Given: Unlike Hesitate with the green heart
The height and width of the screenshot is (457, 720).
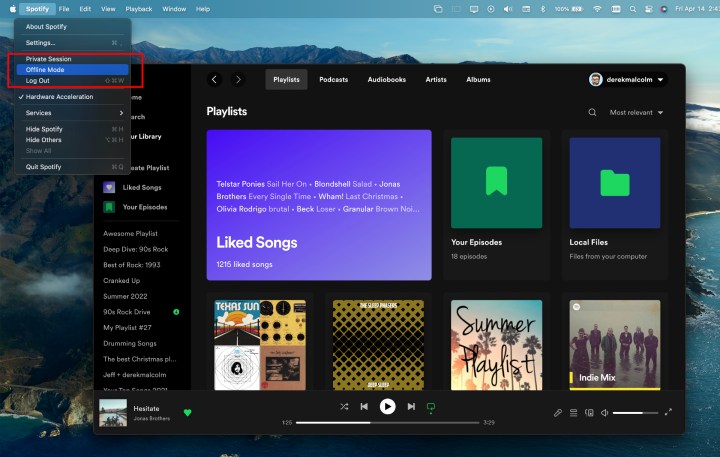Looking at the screenshot, I should [x=187, y=412].
